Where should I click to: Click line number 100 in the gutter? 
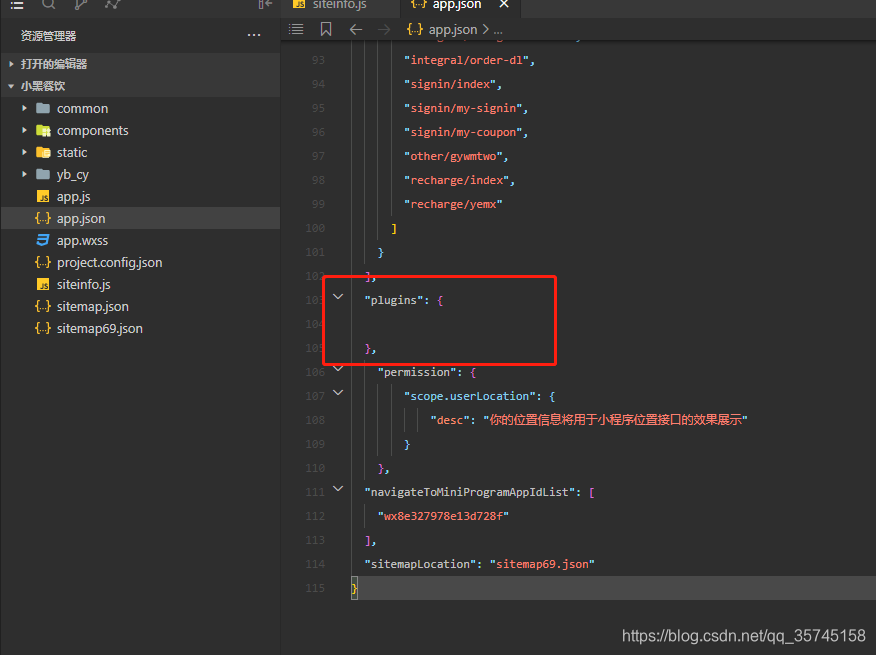tap(315, 228)
